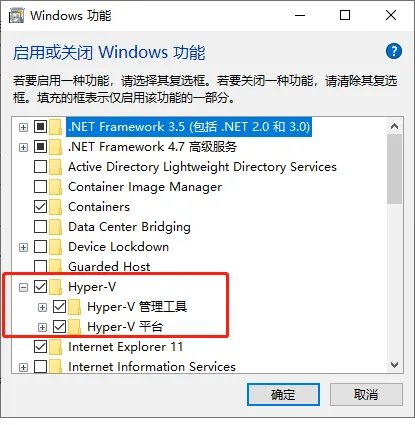
Task: Click the scrollbar down arrow
Action: tap(395, 365)
